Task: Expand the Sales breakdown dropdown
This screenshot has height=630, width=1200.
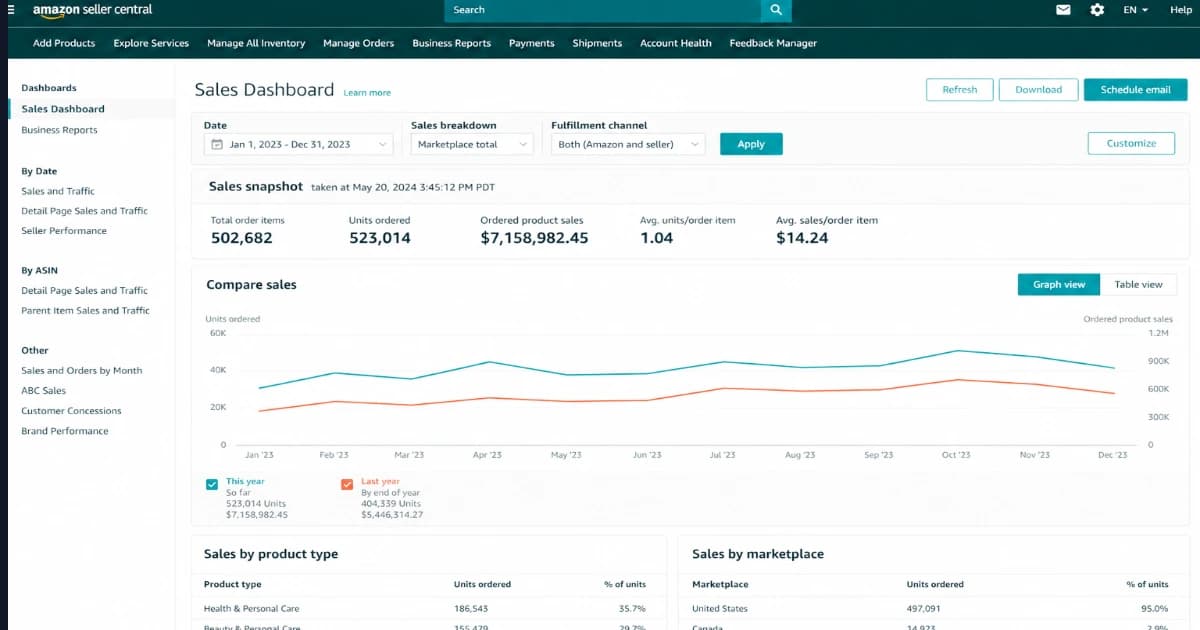Action: pos(472,144)
